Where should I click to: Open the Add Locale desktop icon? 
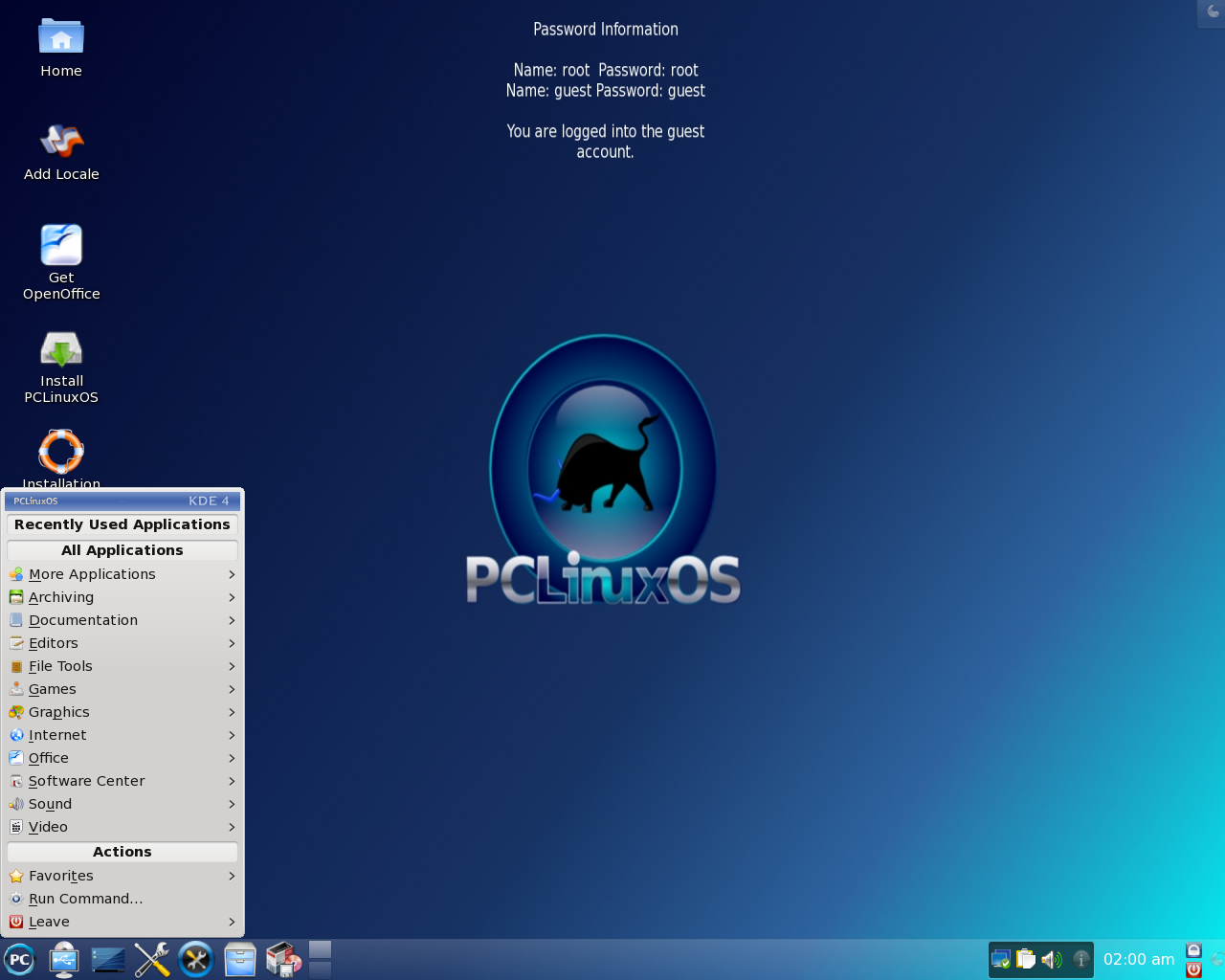[61, 152]
